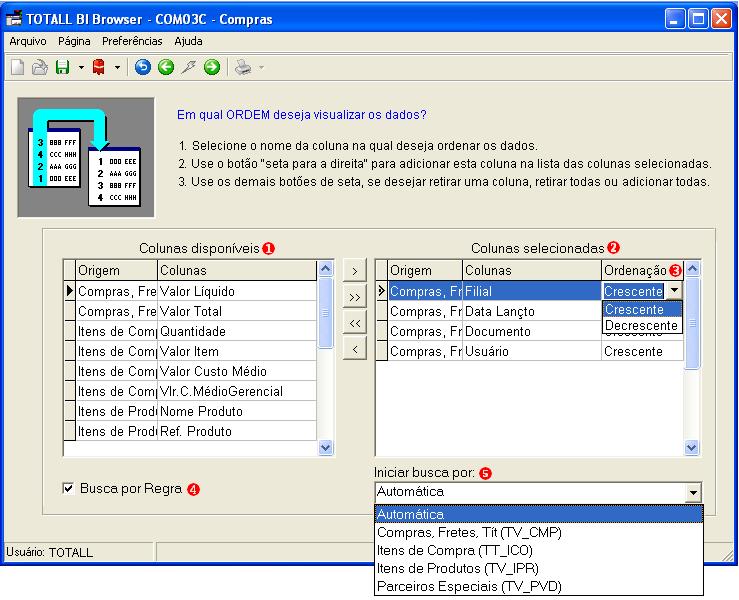
Task: Click the wand tool icon in toolbar
Action: click(x=189, y=67)
